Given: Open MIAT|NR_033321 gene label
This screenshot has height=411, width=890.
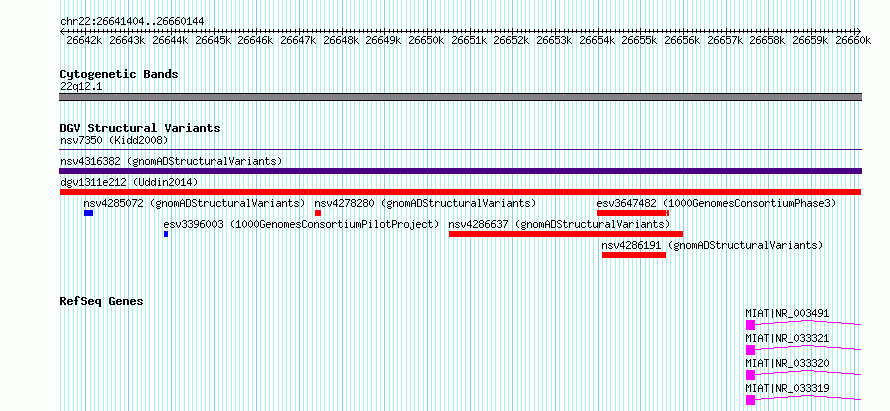Looking at the screenshot, I should 787,338.
